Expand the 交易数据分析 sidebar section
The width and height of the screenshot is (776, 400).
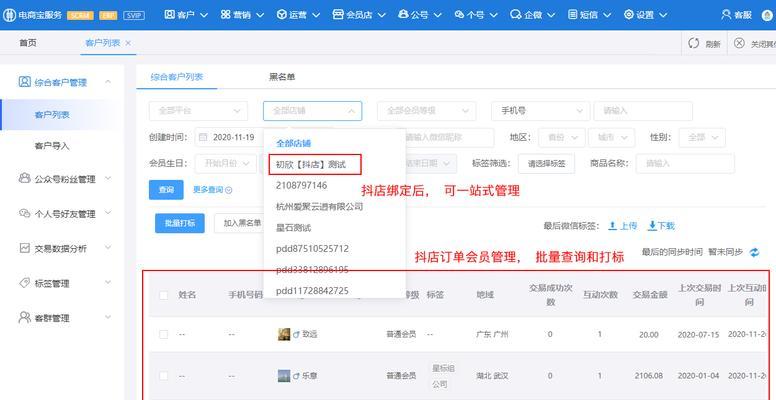108,248
